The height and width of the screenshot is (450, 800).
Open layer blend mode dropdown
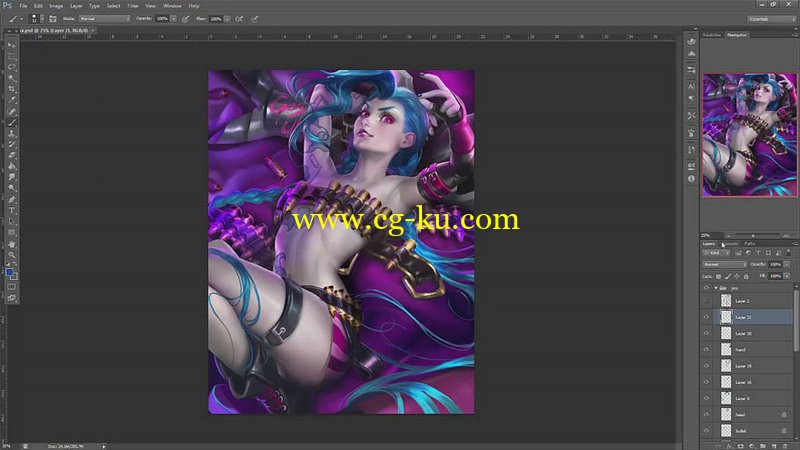tap(724, 264)
